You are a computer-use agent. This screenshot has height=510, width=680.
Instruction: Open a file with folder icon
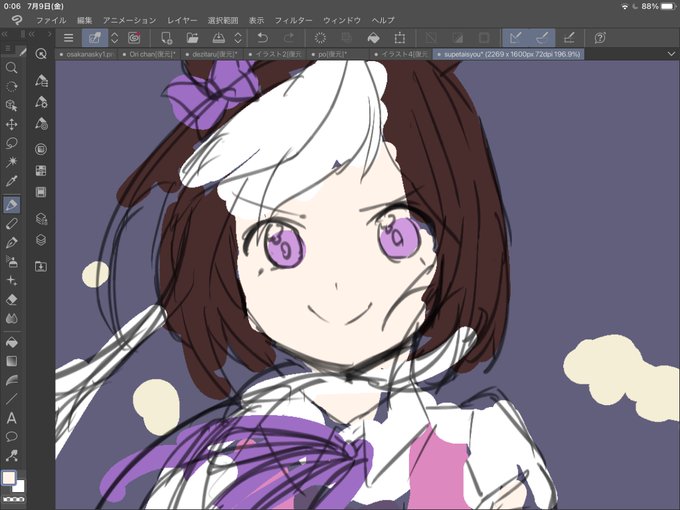[x=192, y=38]
